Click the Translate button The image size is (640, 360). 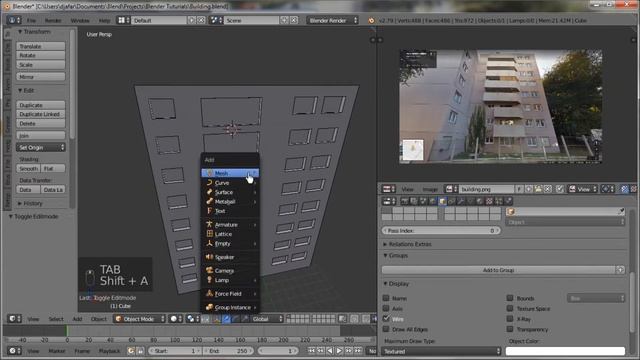pyautogui.click(x=41, y=46)
